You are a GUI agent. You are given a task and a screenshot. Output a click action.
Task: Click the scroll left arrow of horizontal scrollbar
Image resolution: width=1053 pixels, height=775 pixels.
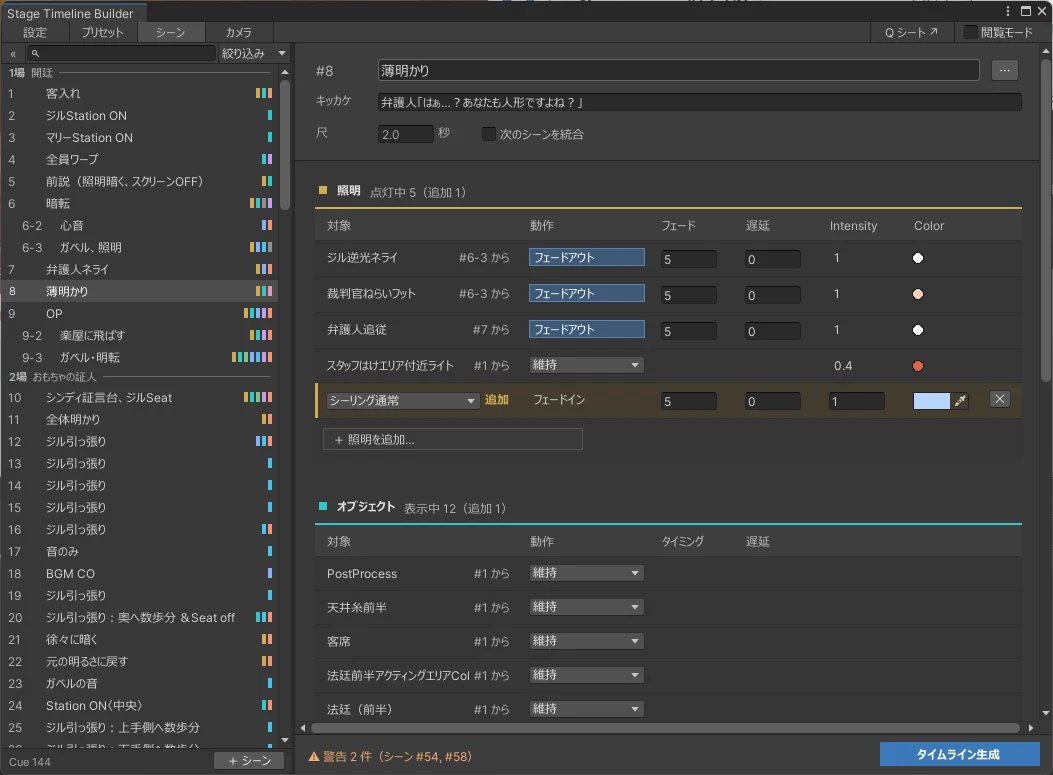point(303,728)
